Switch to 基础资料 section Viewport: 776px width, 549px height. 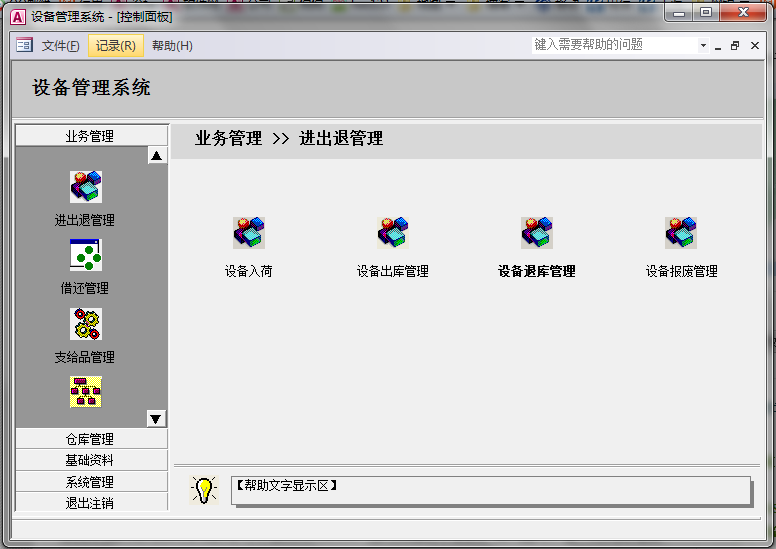coord(92,460)
